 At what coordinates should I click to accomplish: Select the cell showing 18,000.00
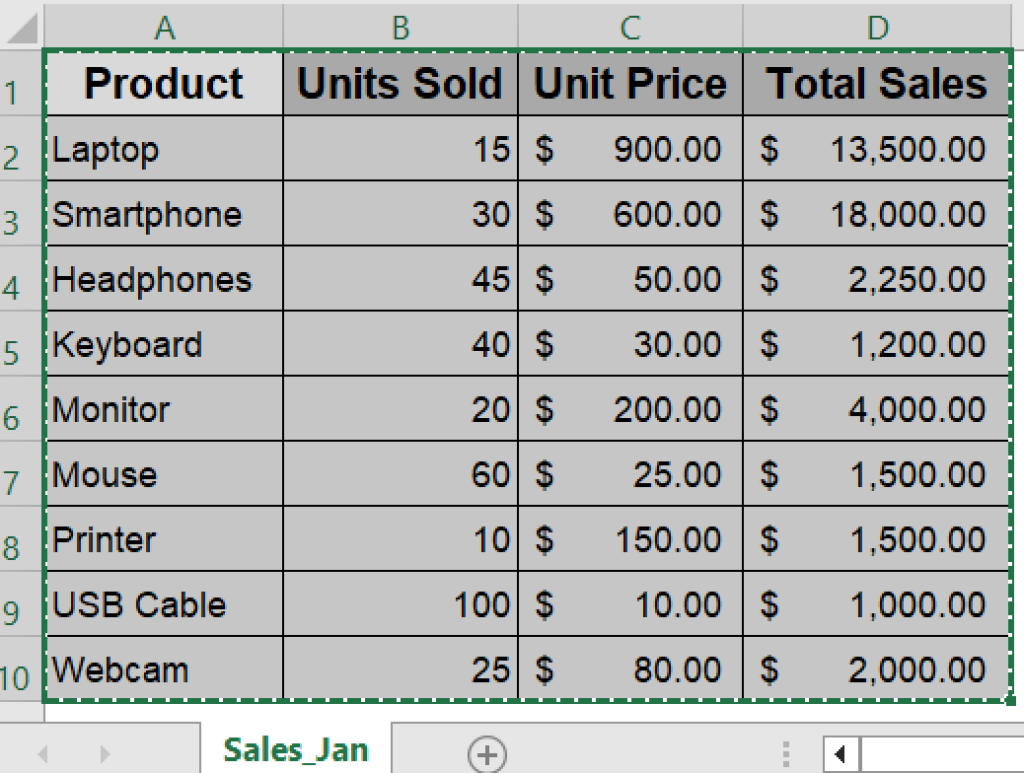pyautogui.click(x=877, y=214)
